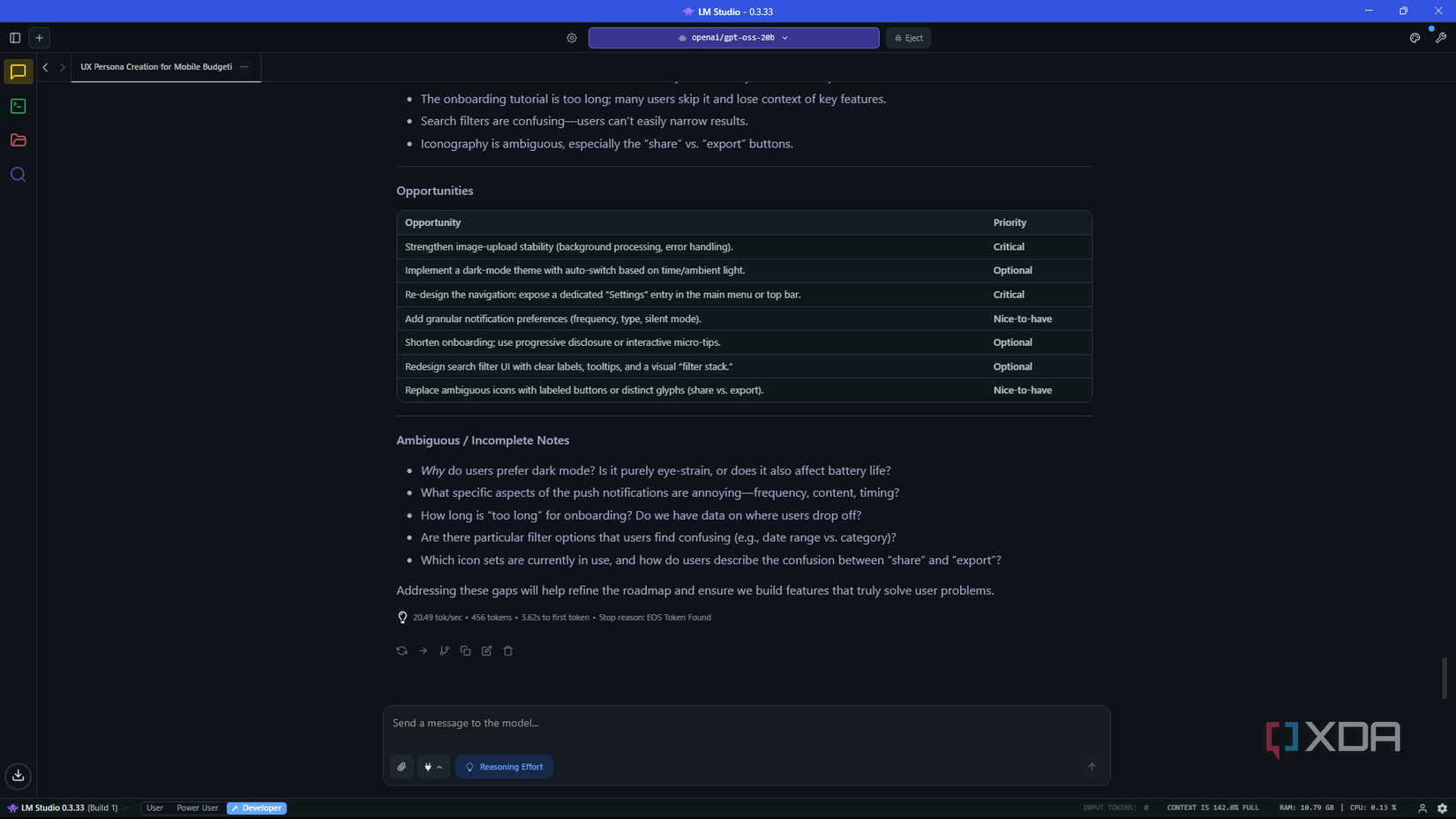
Task: Select the Re-design navigation opportunity row text
Action: [x=603, y=295]
